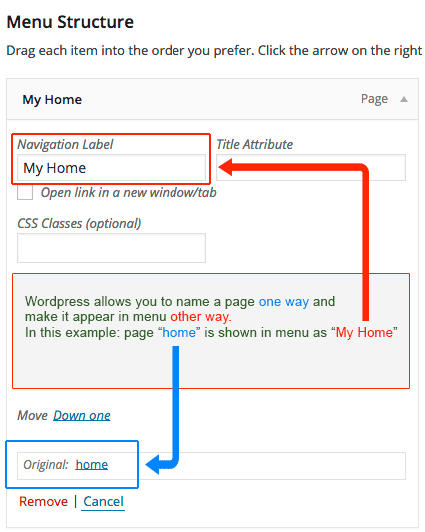Click the blue 'one way' text in note
This screenshot has width=425, height=532.
[x=284, y=301]
